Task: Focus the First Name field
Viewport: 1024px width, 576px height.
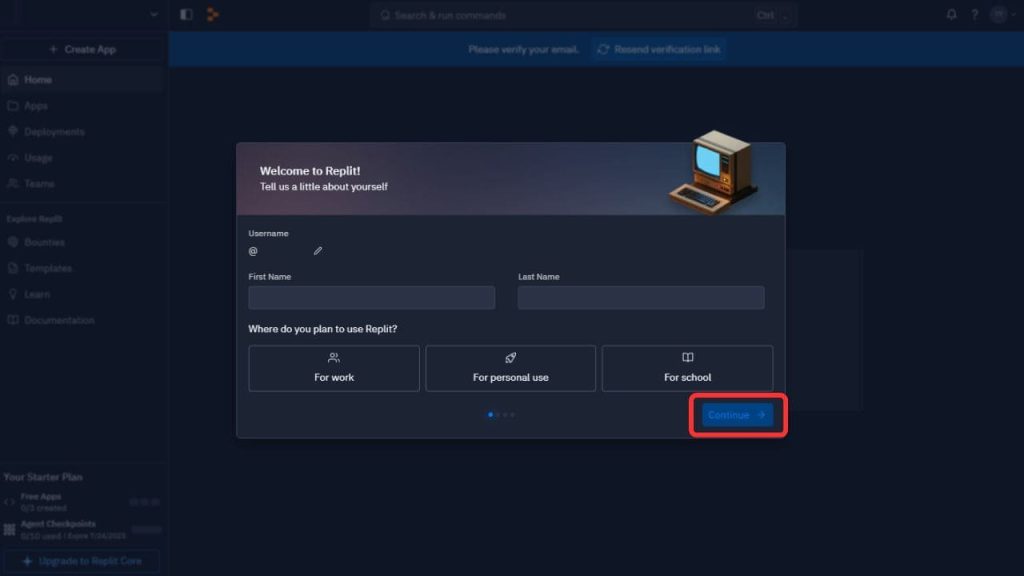Action: tap(372, 297)
